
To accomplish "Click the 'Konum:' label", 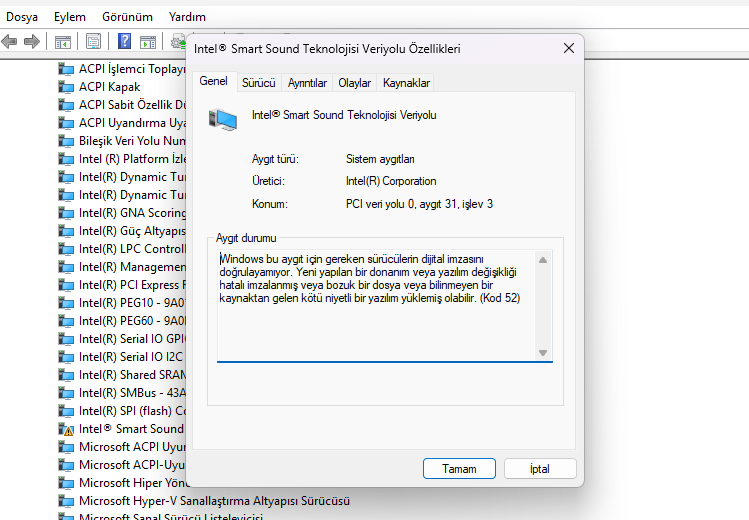I will coord(269,204).
